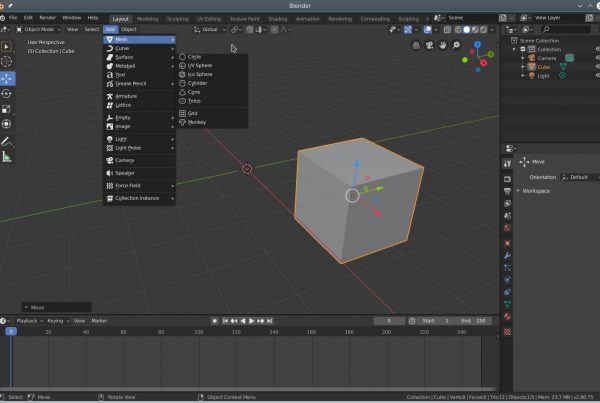Viewport: 600px width, 403px height.
Task: Add a Torus from the Mesh submenu
Action: (x=194, y=100)
